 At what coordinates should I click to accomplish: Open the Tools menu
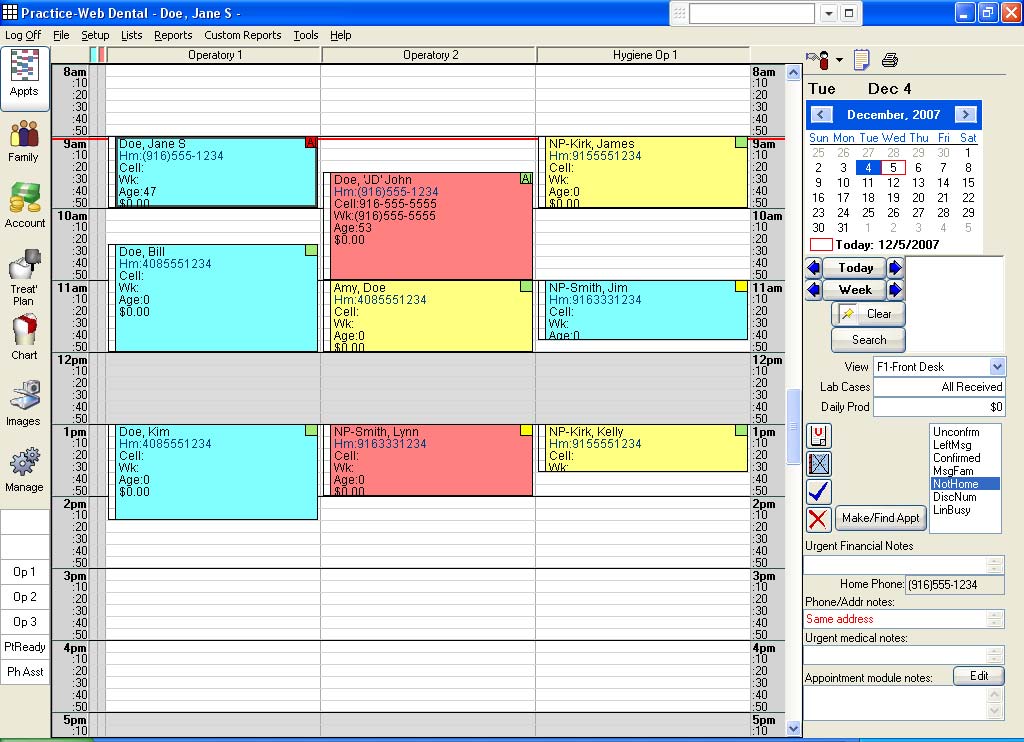(x=306, y=35)
